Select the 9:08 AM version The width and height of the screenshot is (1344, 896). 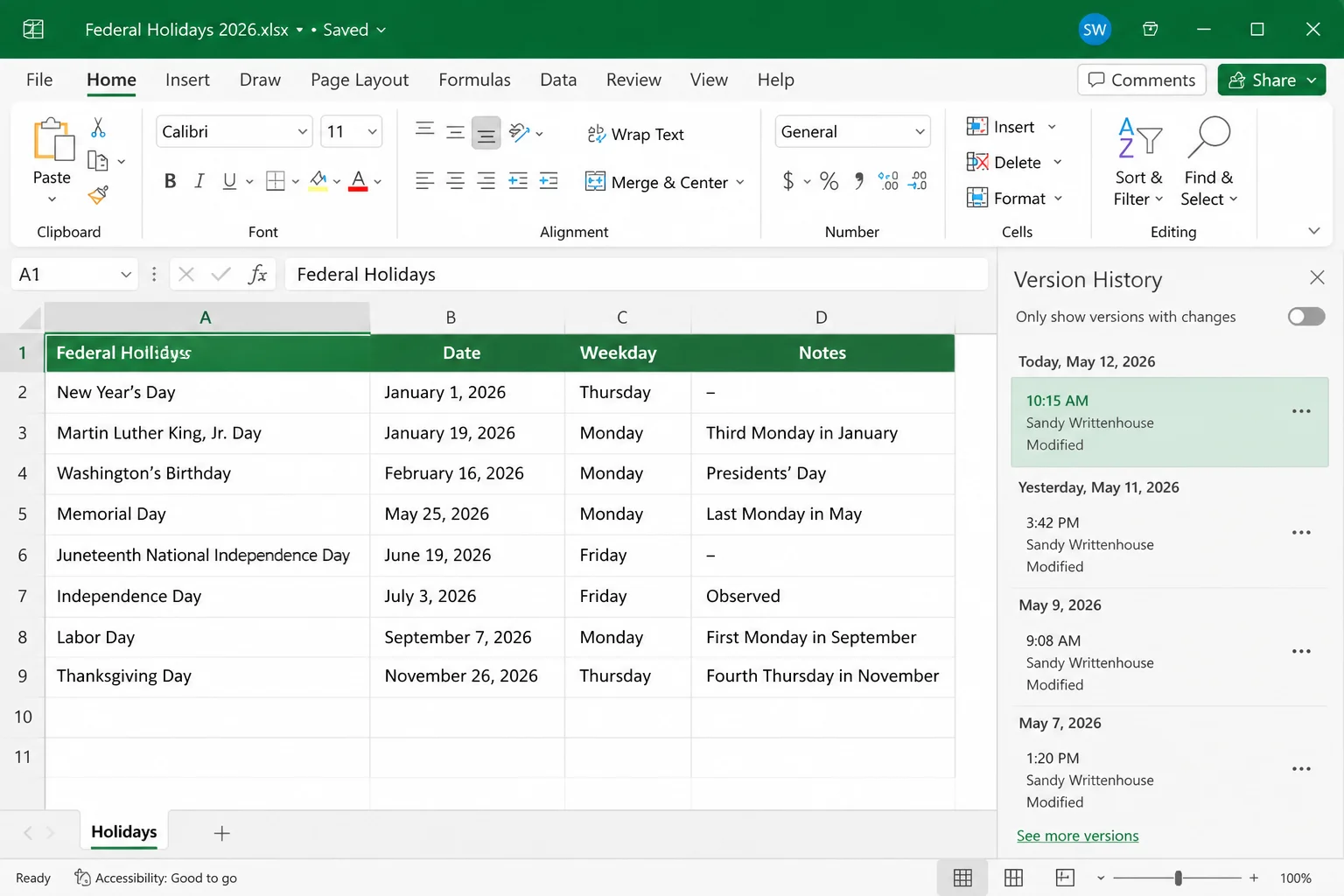1170,662
